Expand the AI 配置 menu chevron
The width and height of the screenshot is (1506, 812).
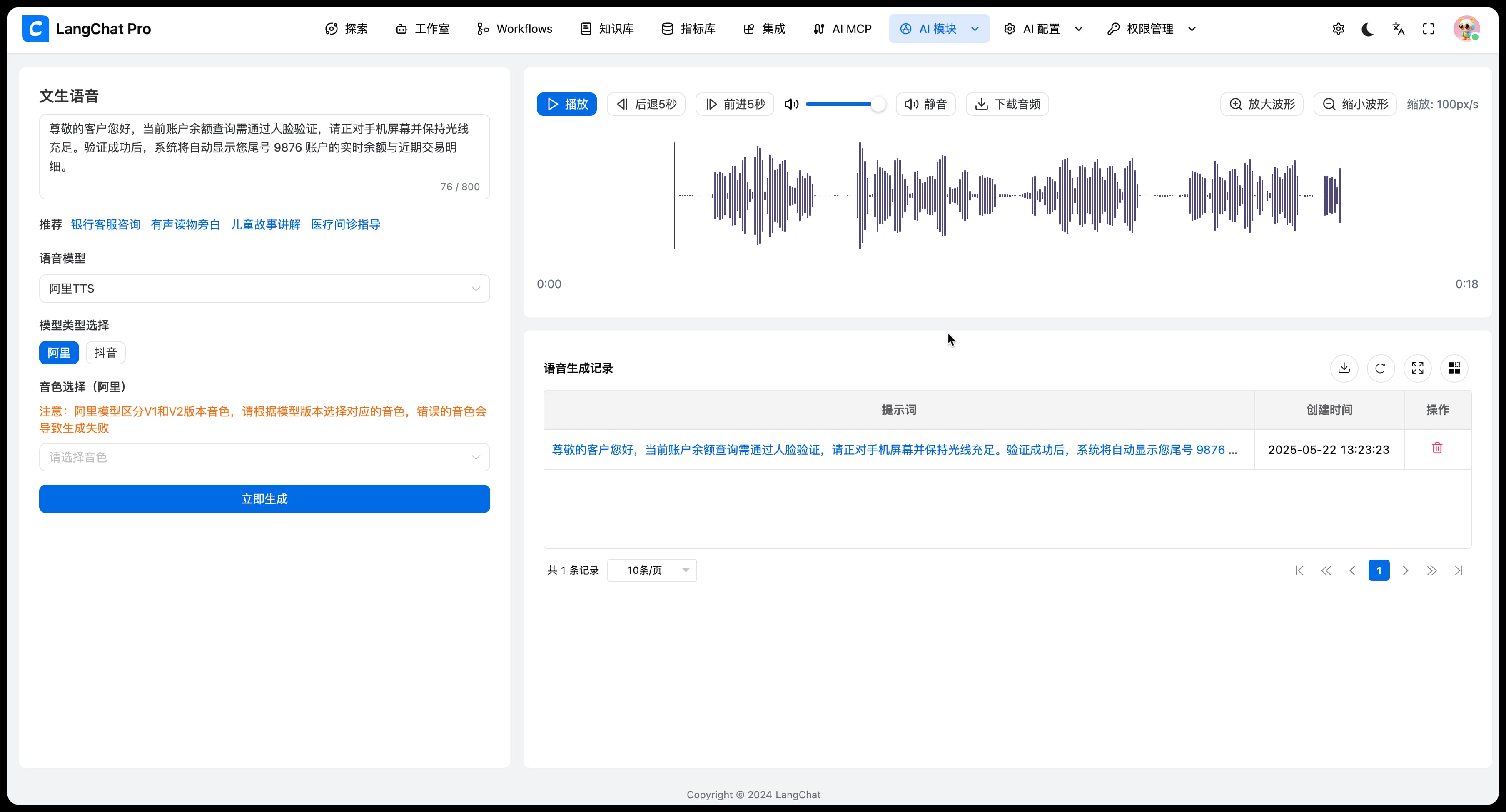tap(1079, 29)
